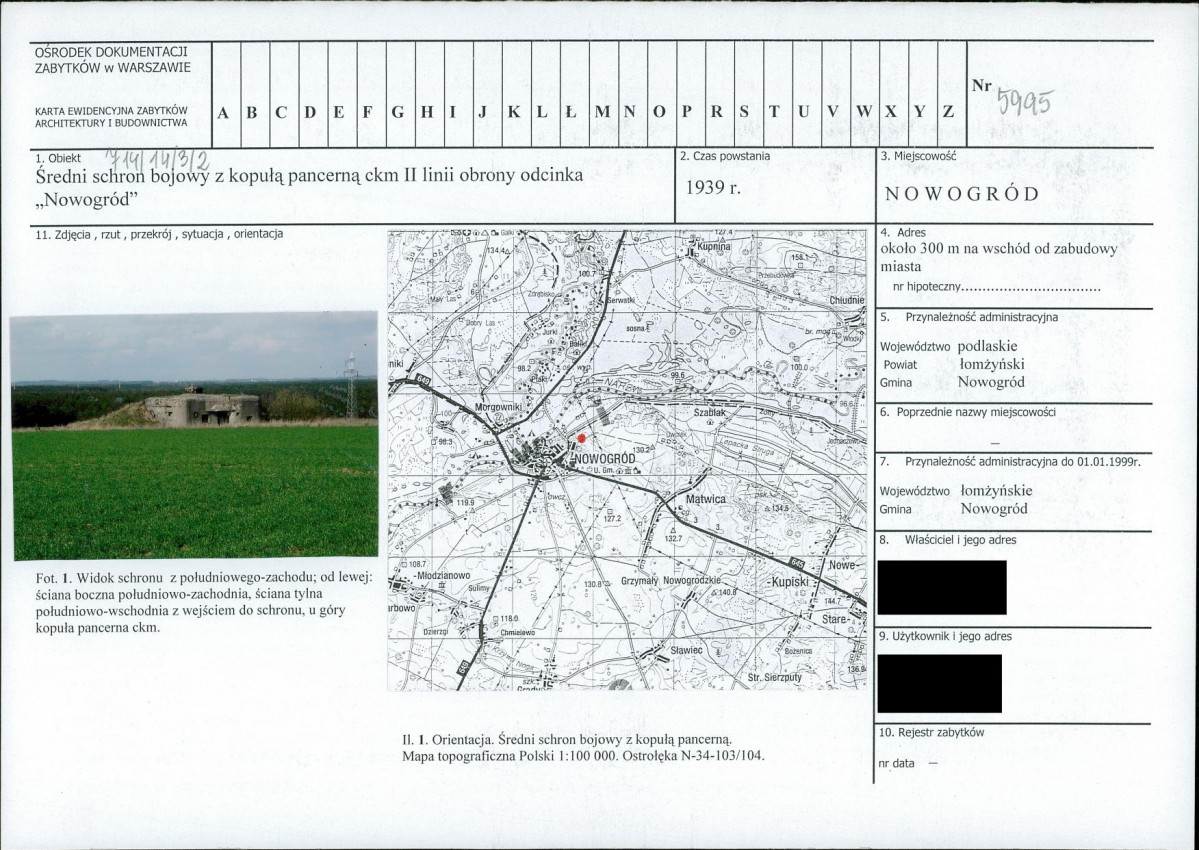
Task: Select "KARTA EWIDENCYJNA ZABYTKÓW ARCHITEKTURY I BUDOWNICTWA" text
Action: coord(111,116)
